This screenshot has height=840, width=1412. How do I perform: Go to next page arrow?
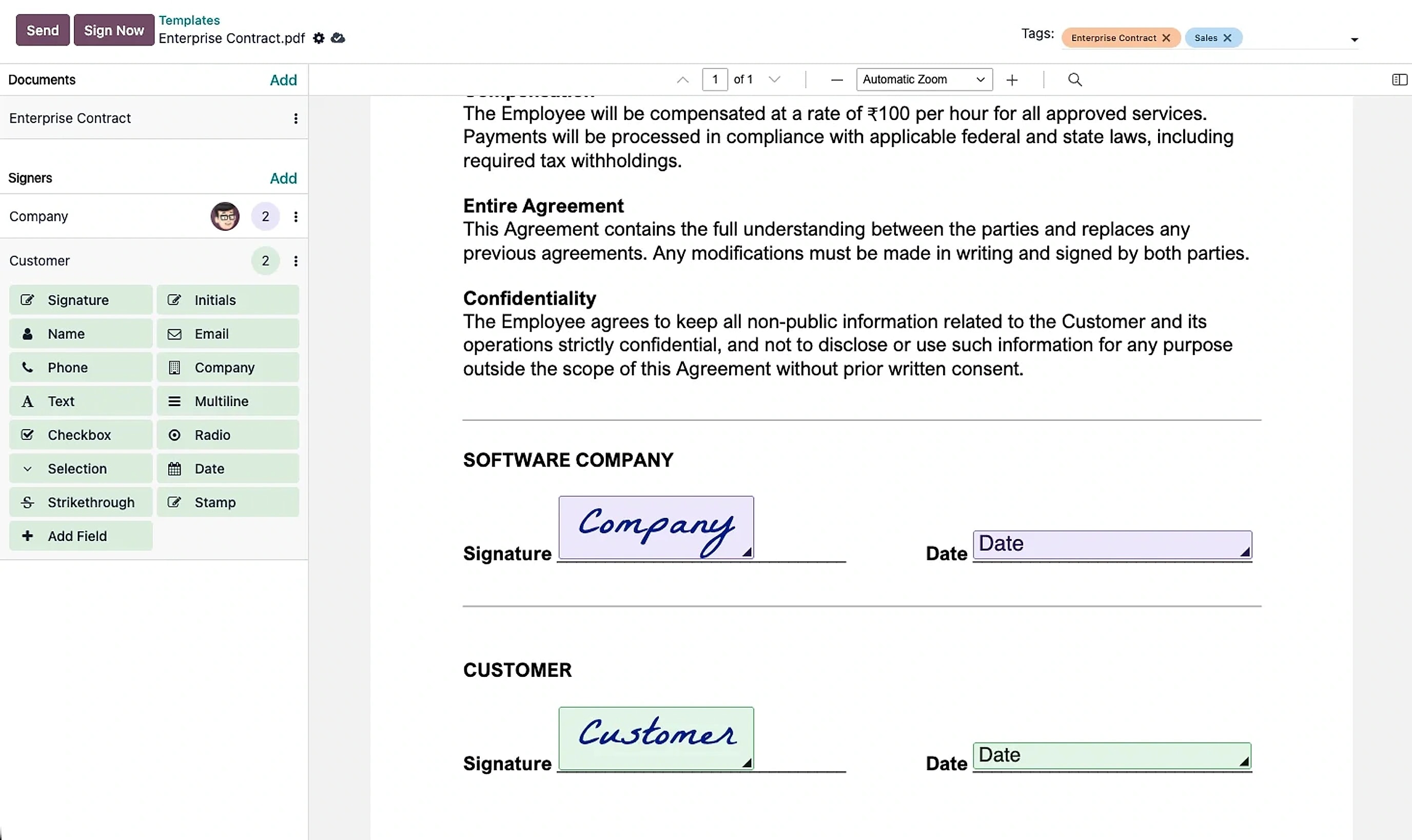pyautogui.click(x=775, y=80)
